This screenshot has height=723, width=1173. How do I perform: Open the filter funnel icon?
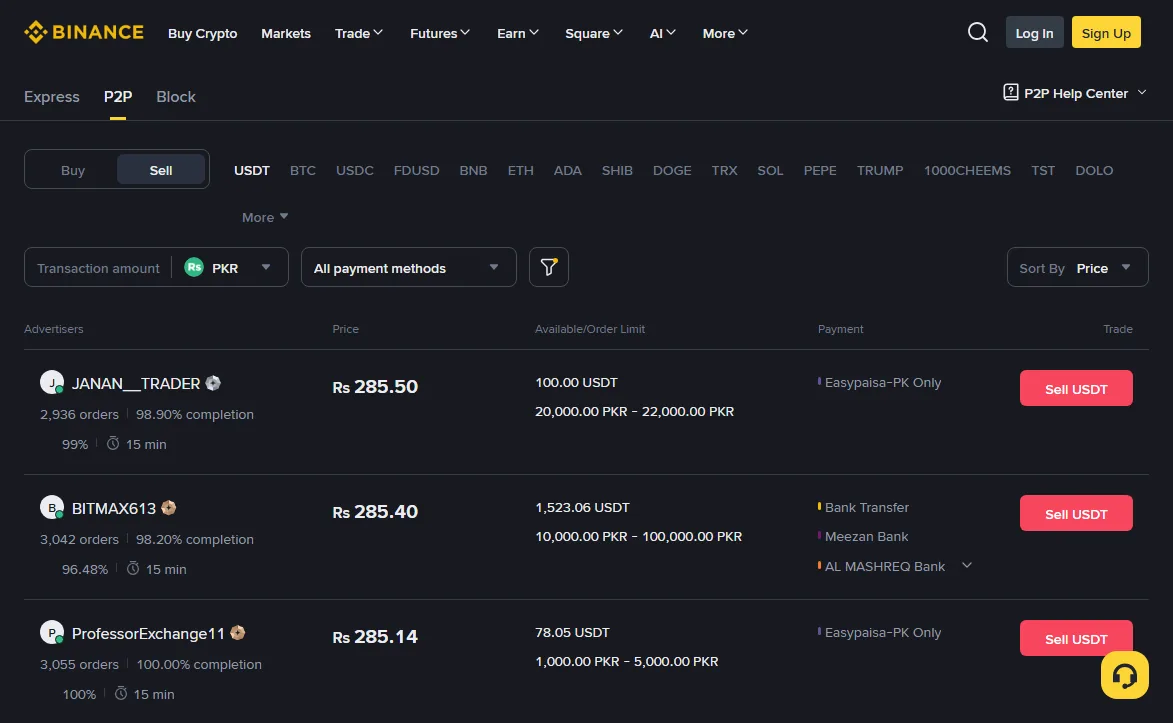(x=548, y=267)
